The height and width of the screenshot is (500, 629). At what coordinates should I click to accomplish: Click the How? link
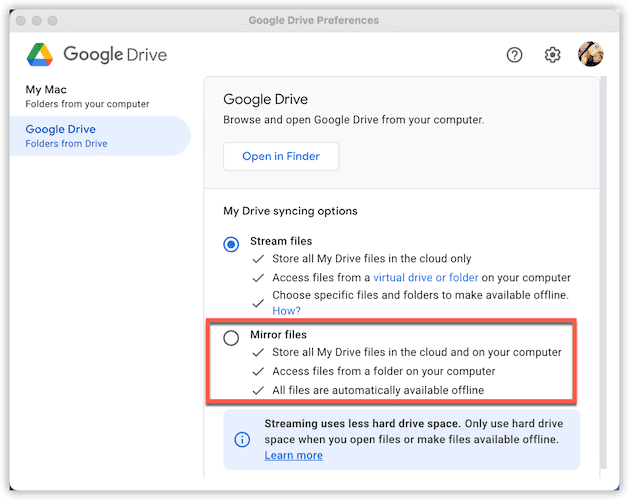[286, 311]
